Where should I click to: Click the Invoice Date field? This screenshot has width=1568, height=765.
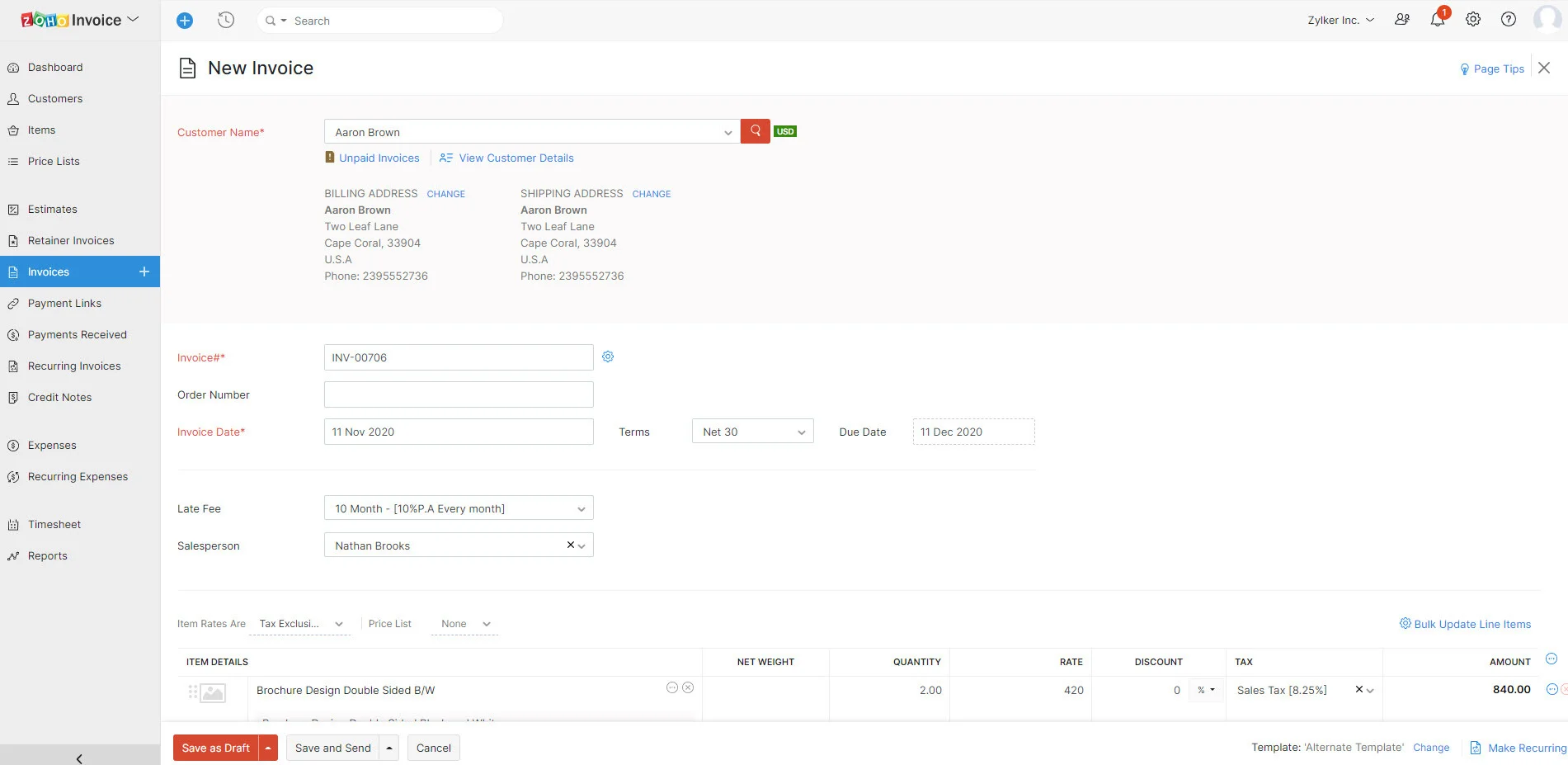click(x=459, y=432)
